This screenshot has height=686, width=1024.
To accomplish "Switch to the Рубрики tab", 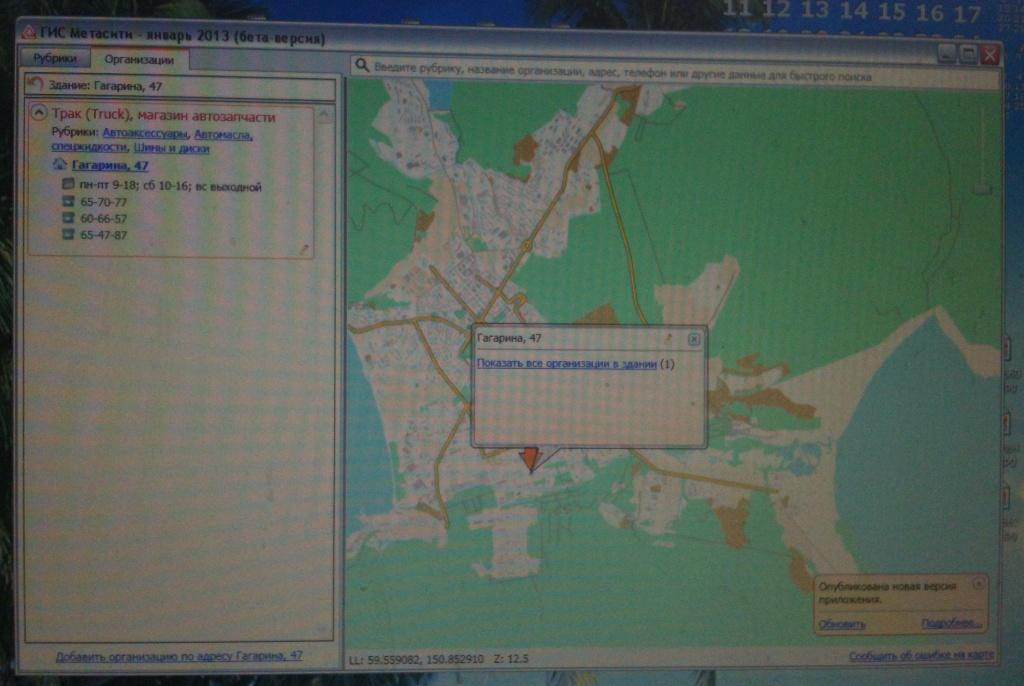I will (55, 59).
